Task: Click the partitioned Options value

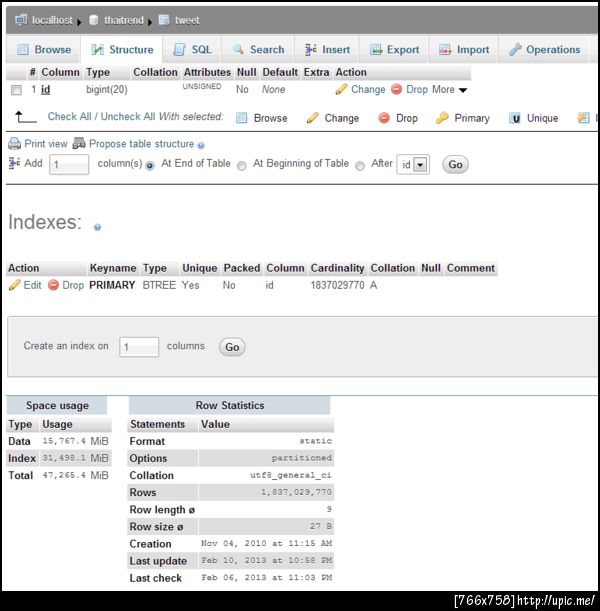Action: click(x=302, y=458)
